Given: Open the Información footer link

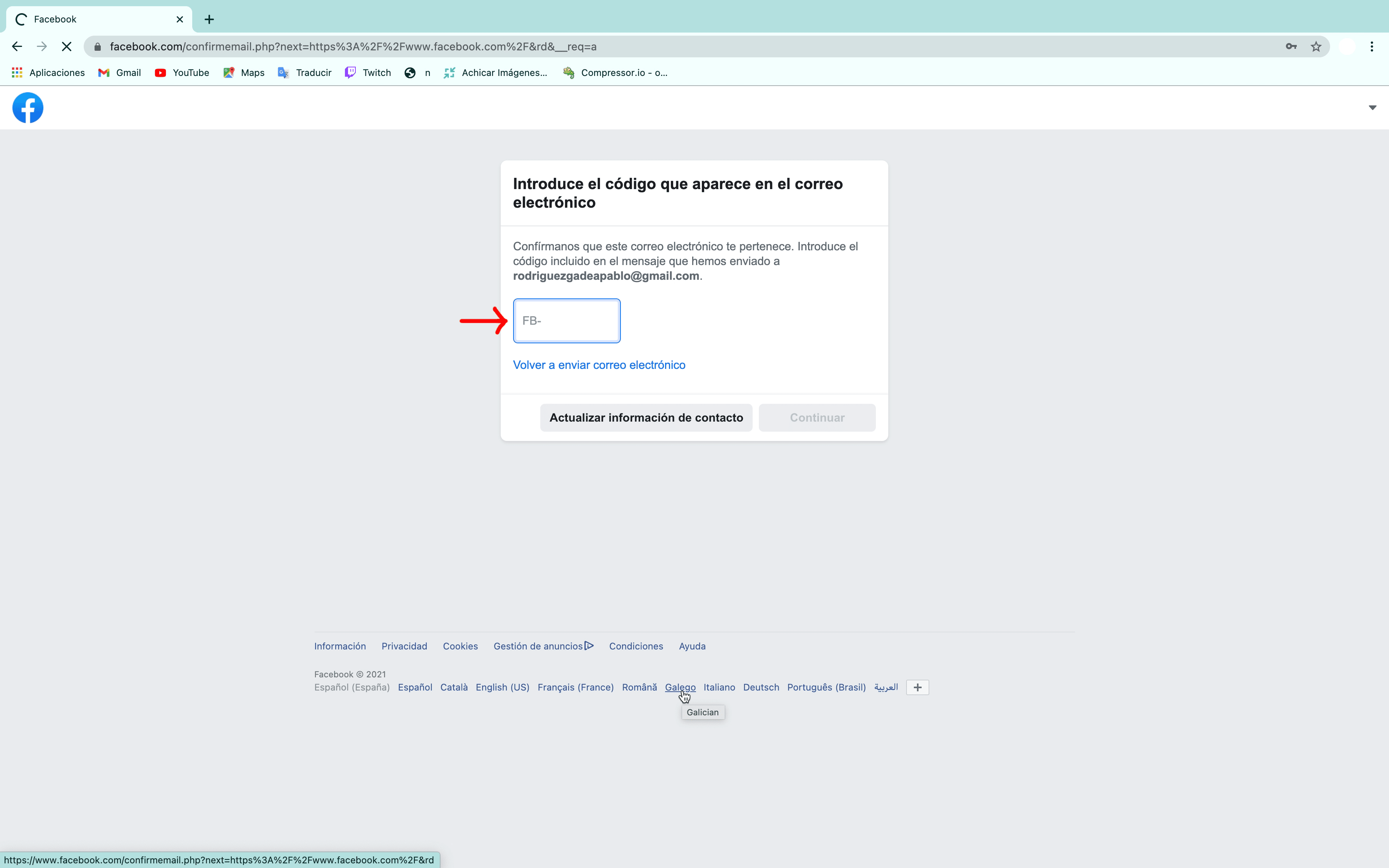Looking at the screenshot, I should pos(339,645).
